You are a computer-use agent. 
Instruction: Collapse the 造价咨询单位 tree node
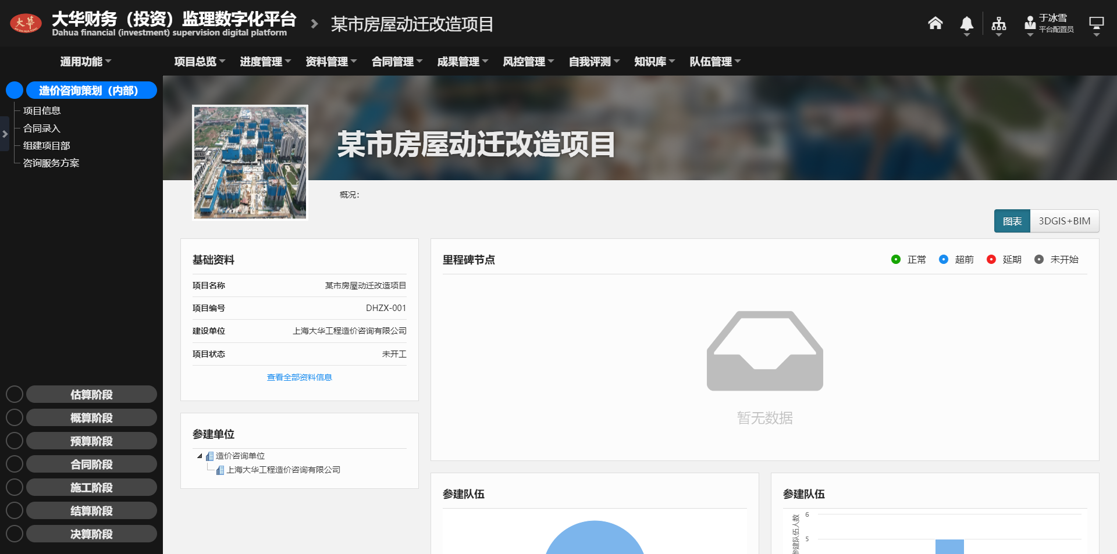coord(199,456)
